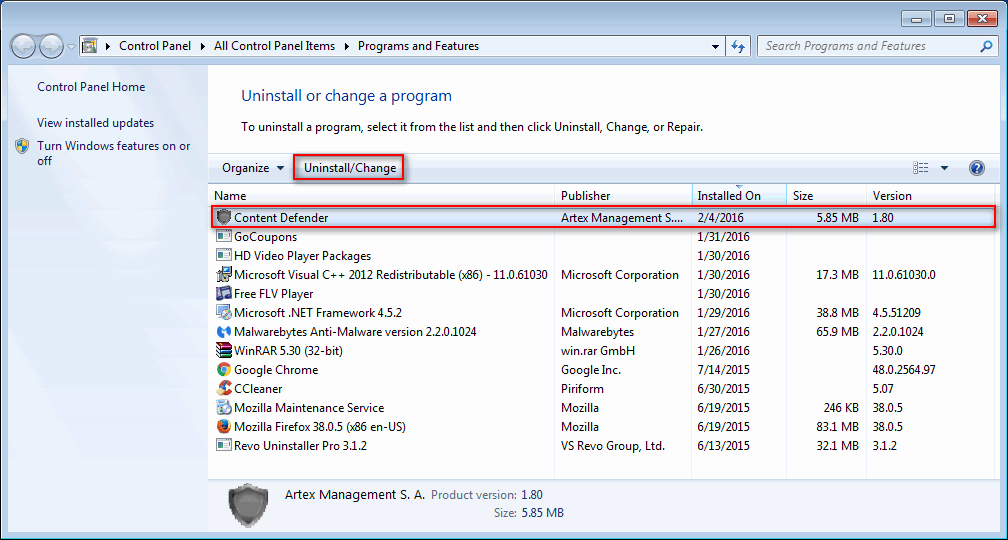This screenshot has height=540, width=1008.
Task: Click the refresh icon beside address bar
Action: tap(737, 46)
